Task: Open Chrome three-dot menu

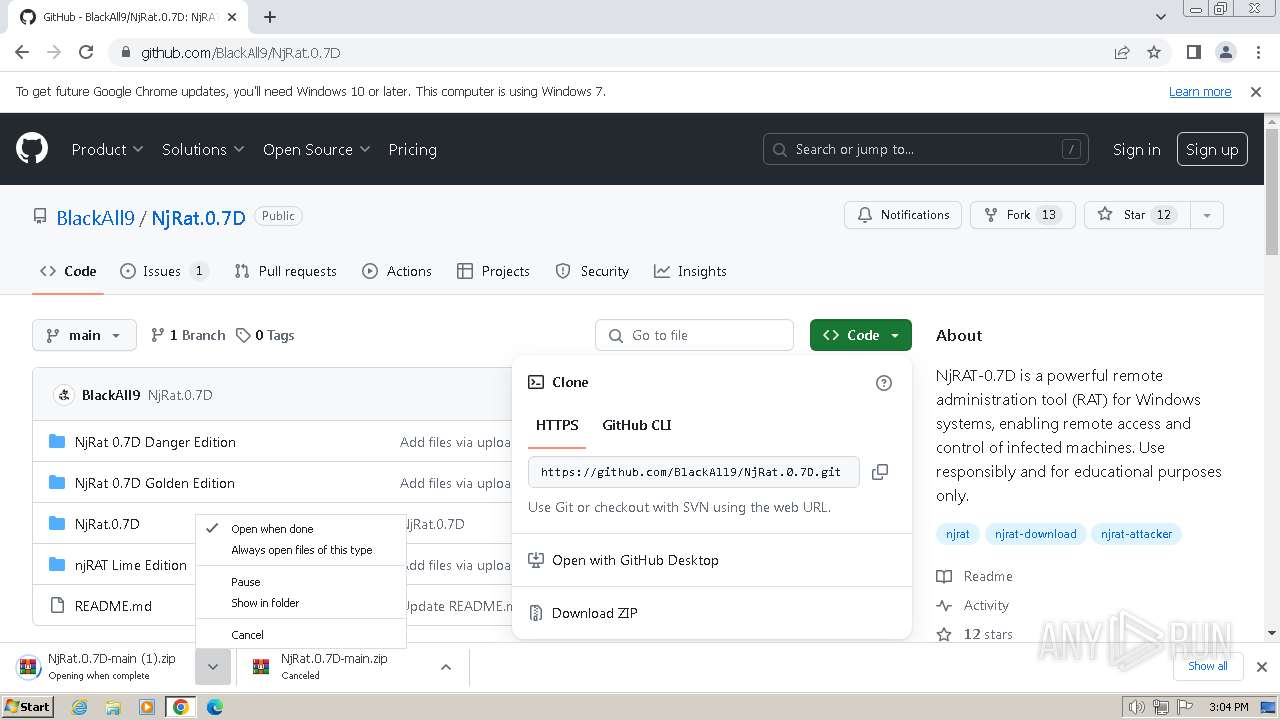Action: (1257, 52)
